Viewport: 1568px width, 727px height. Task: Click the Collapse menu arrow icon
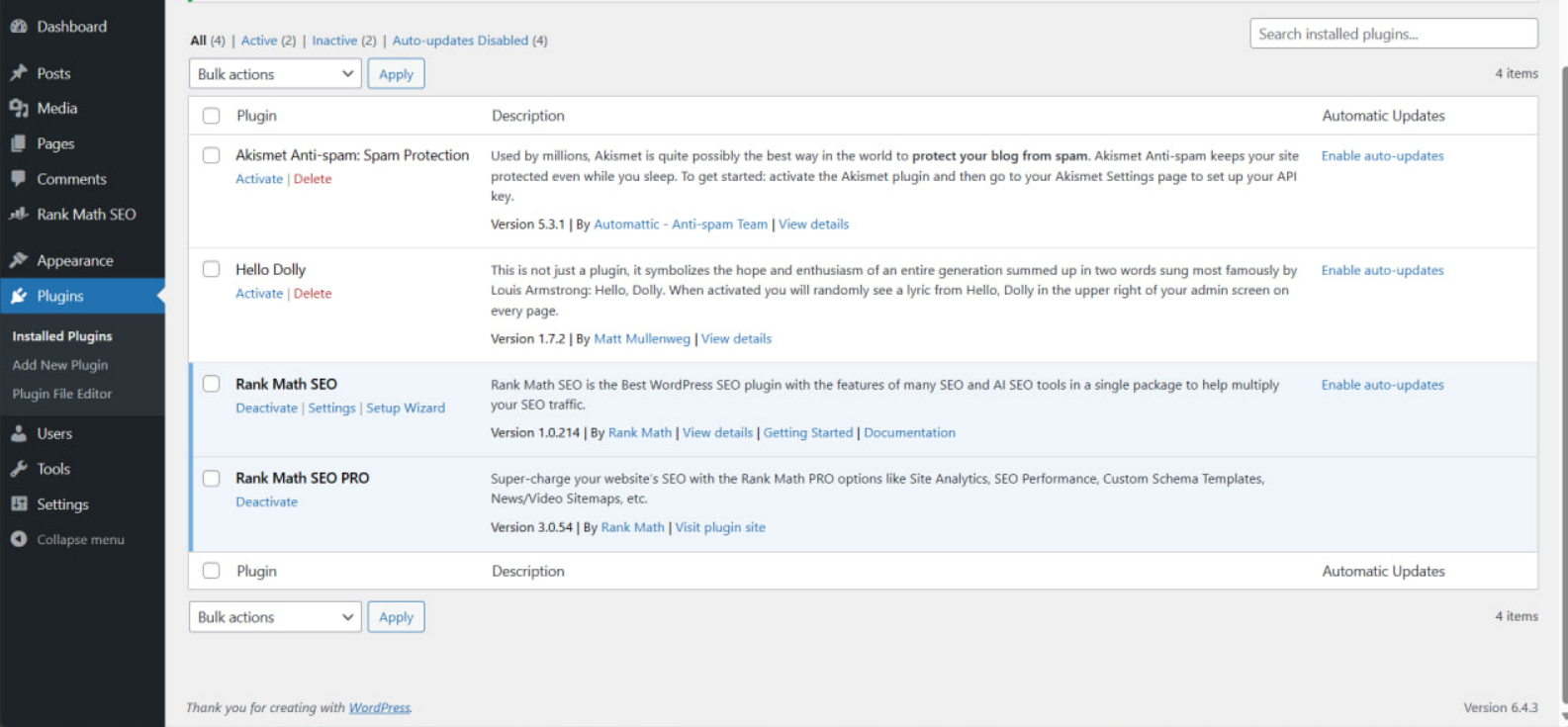[x=18, y=539]
